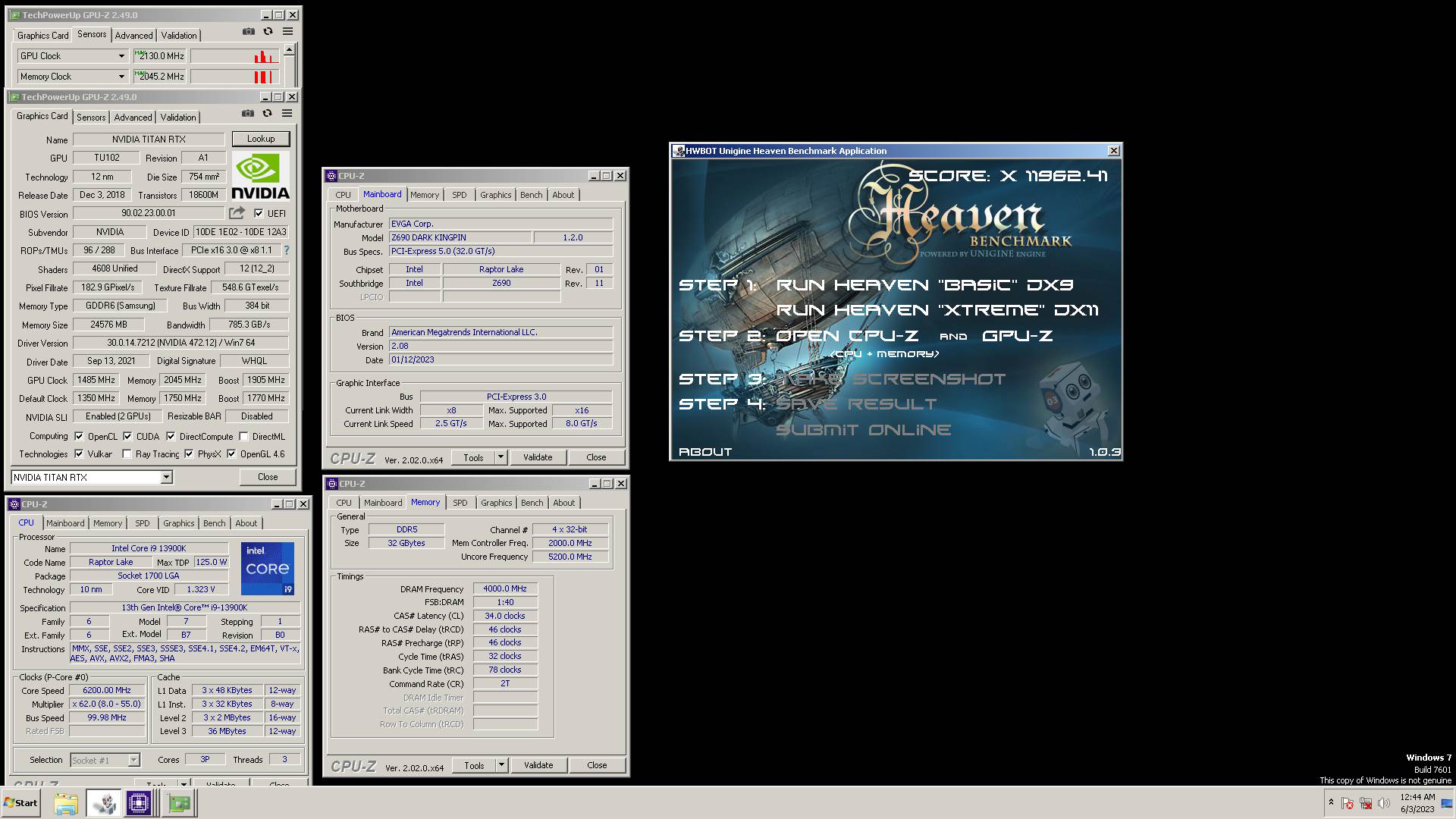Viewport: 1456px width, 819px height.
Task: Switch to Validation tab in the main GPU-Z window
Action: 178,118
